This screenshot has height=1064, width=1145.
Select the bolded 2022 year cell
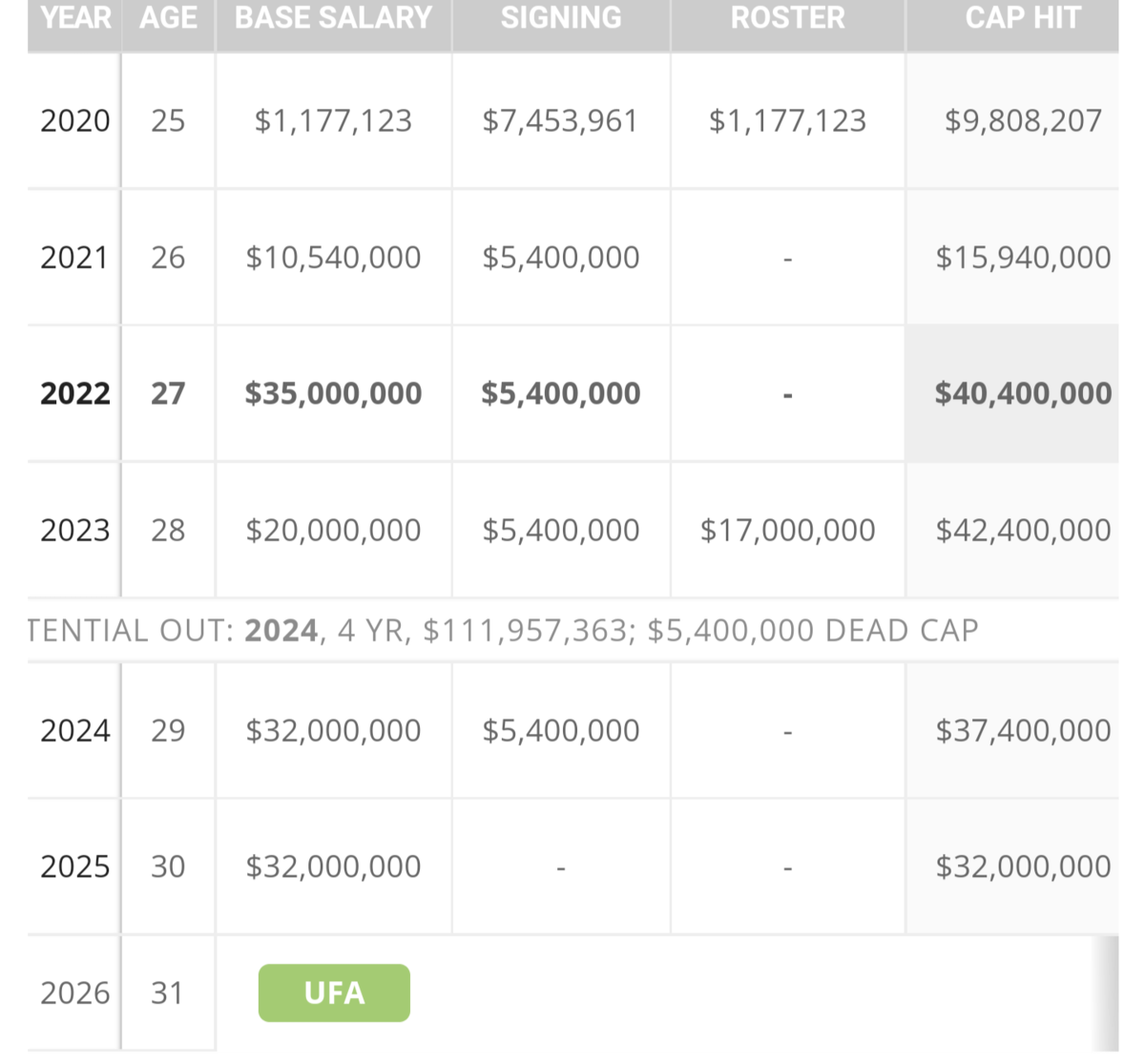click(x=75, y=394)
